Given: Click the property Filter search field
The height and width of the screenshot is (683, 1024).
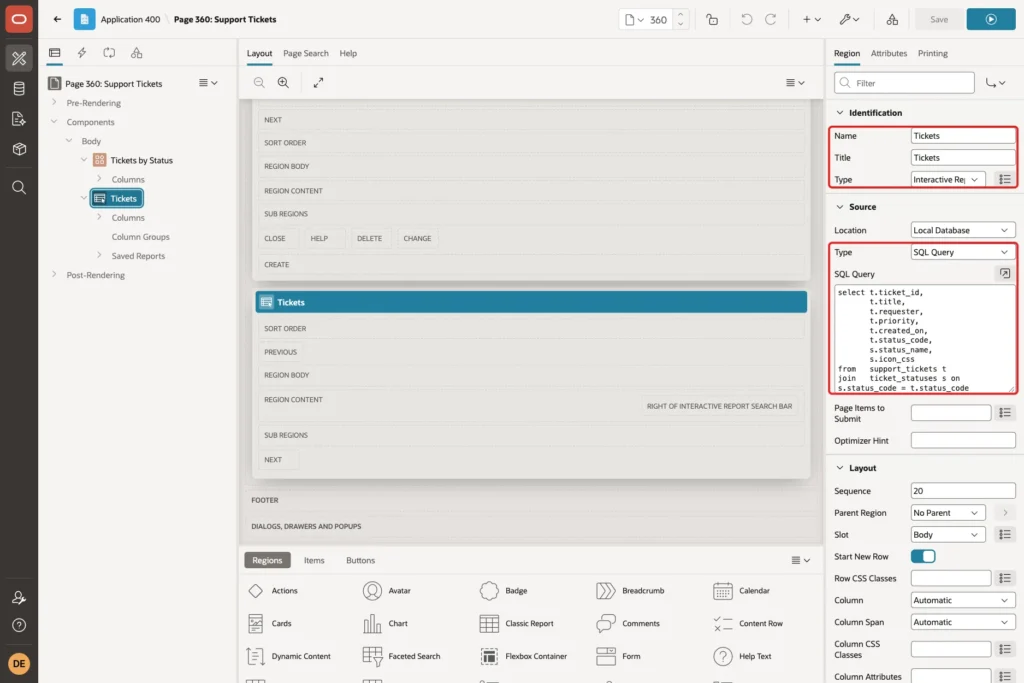Looking at the screenshot, I should tap(904, 83).
